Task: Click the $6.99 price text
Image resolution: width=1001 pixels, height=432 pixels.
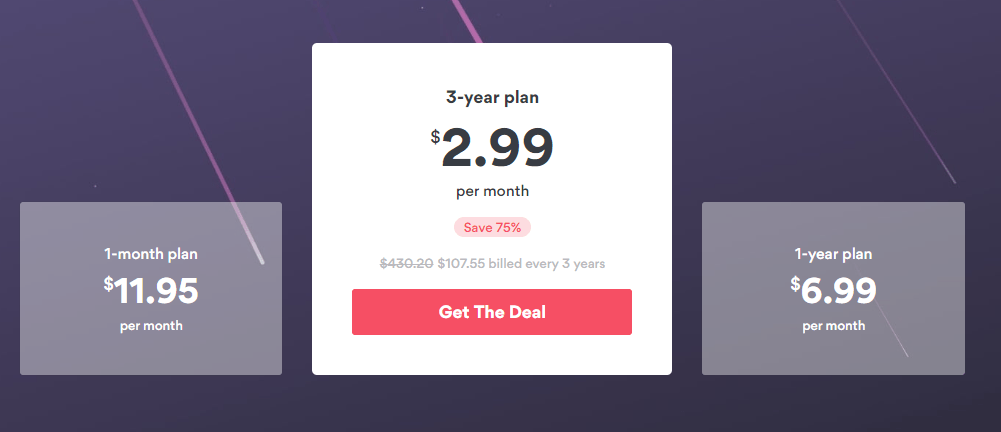Action: pos(833,290)
